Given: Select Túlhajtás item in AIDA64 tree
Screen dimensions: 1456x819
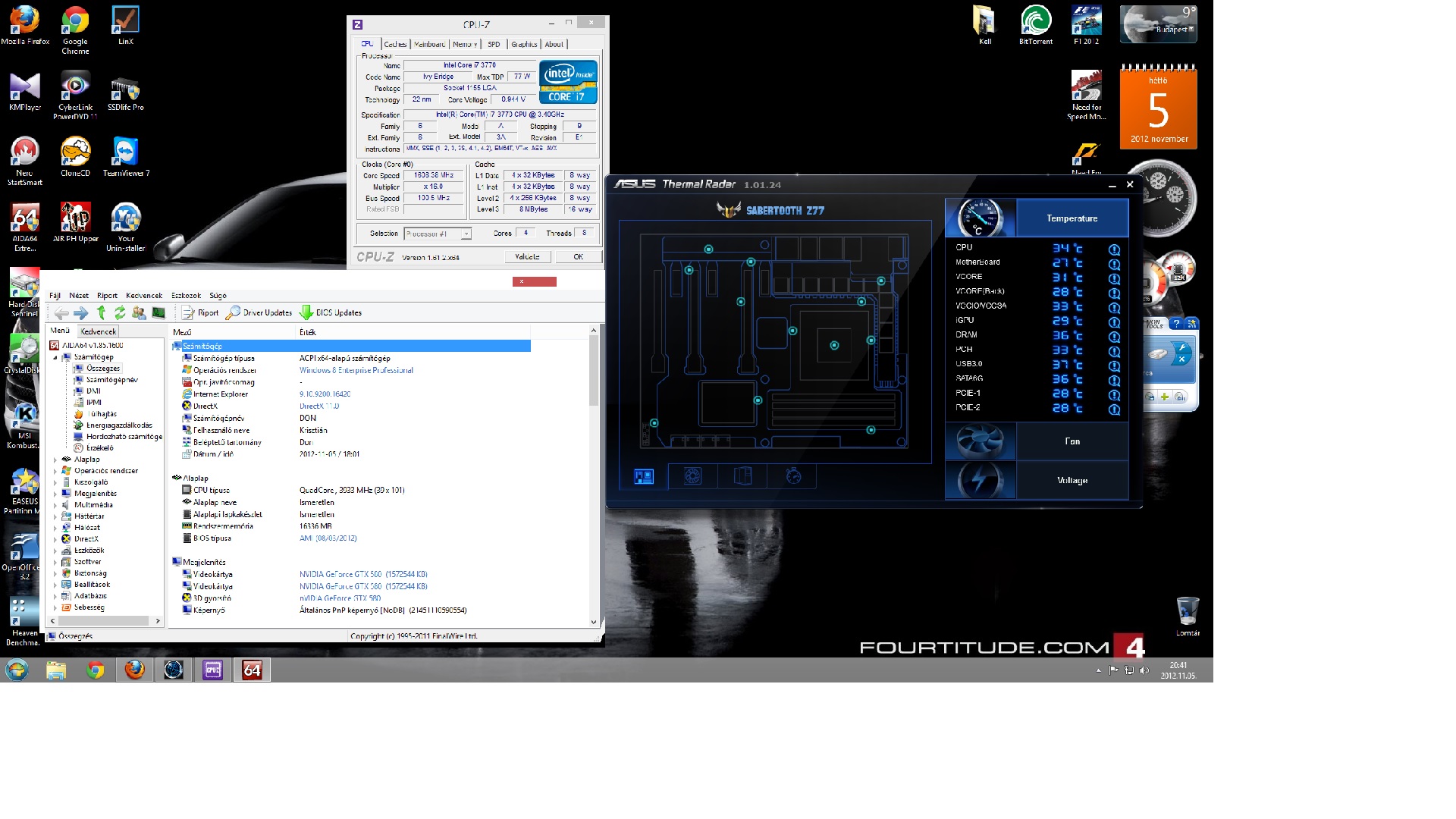Looking at the screenshot, I should point(96,414).
